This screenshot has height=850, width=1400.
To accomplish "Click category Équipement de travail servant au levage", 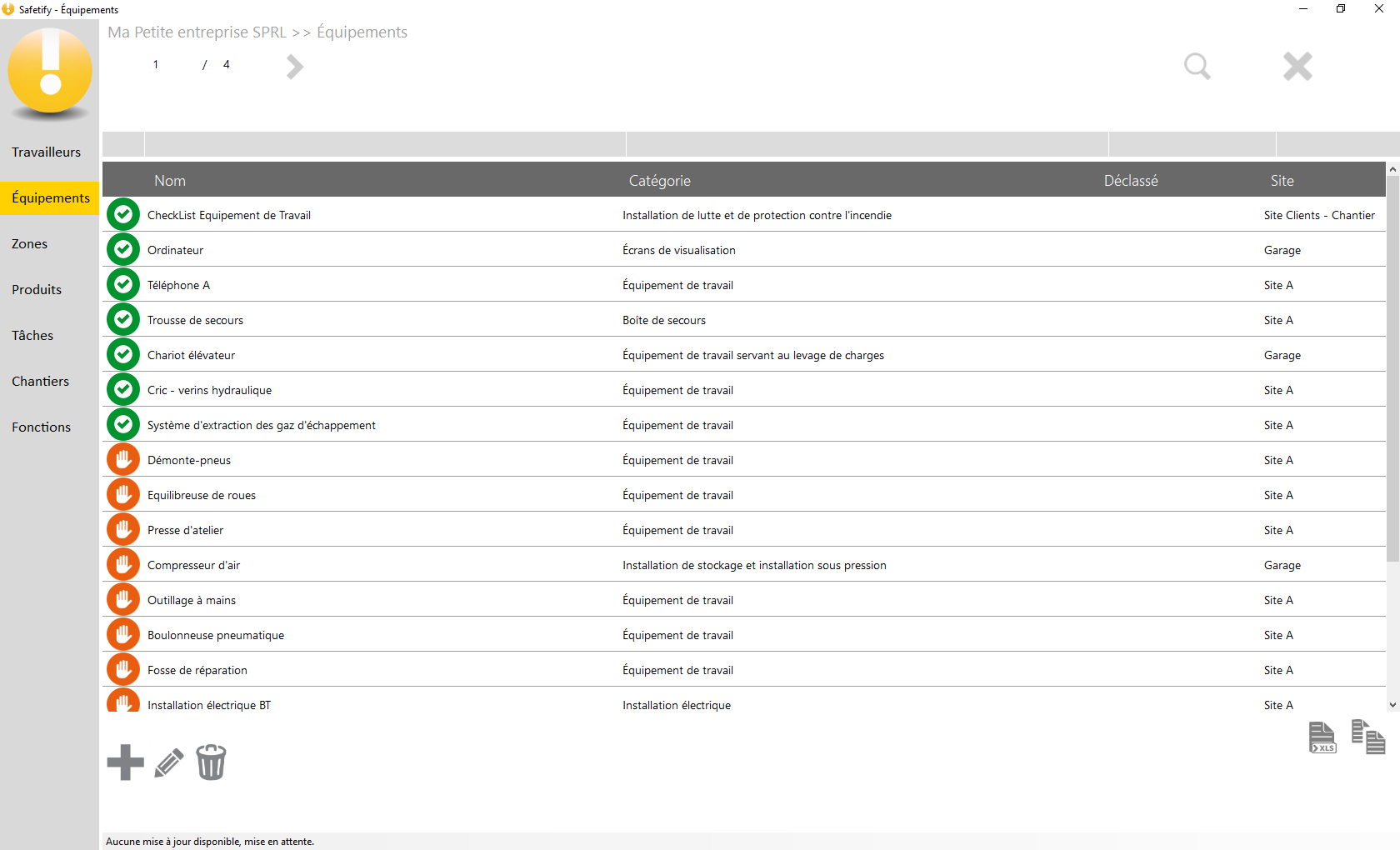I will (753, 356).
